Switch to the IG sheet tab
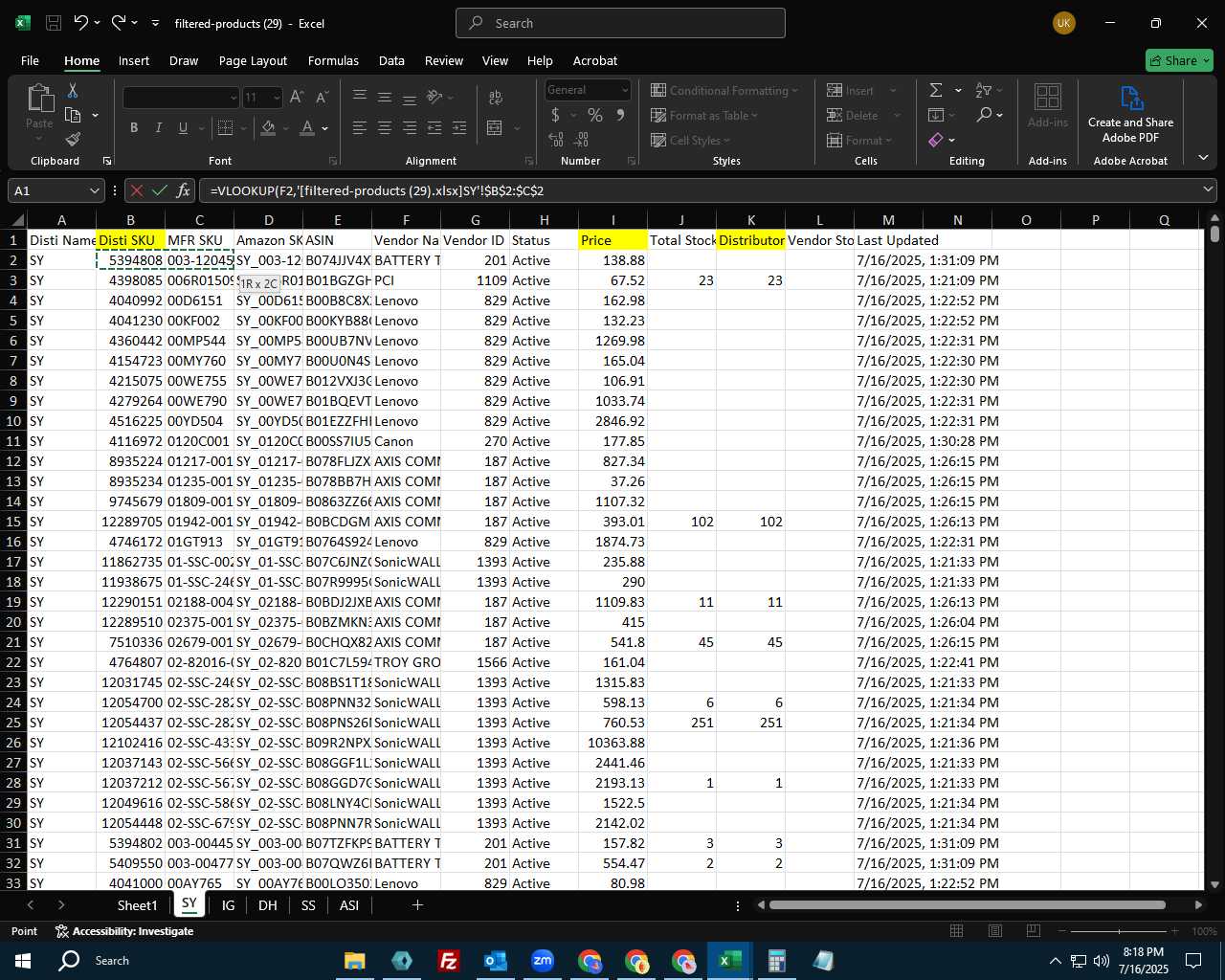 click(x=228, y=904)
